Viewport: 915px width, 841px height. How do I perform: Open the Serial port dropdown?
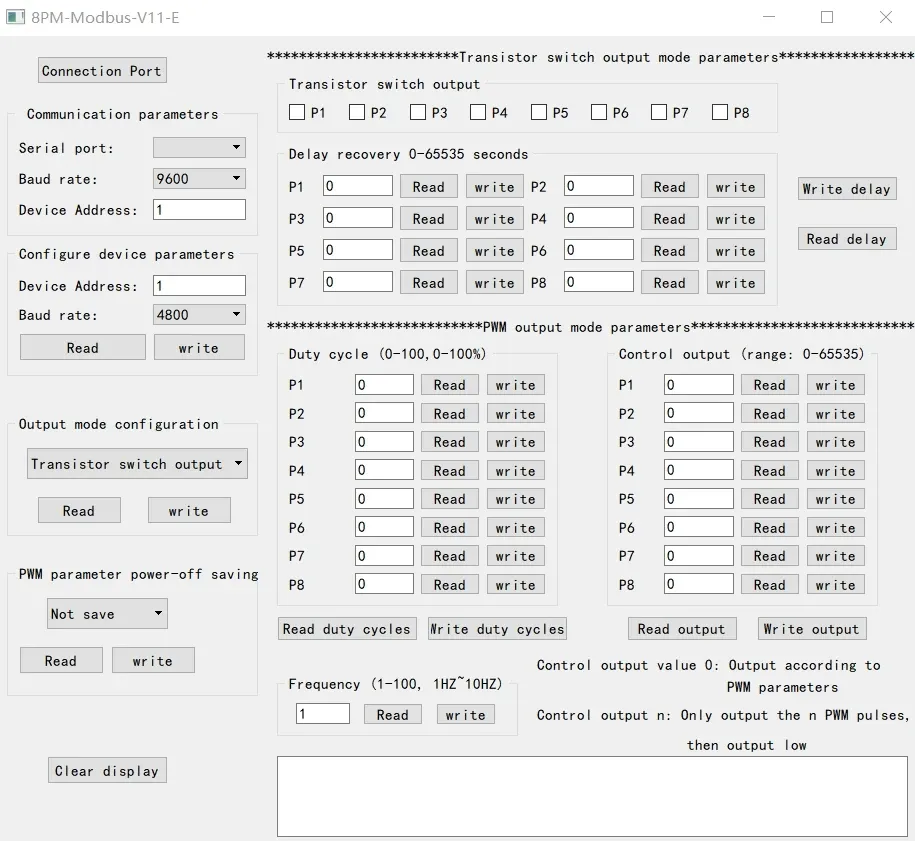click(199, 148)
